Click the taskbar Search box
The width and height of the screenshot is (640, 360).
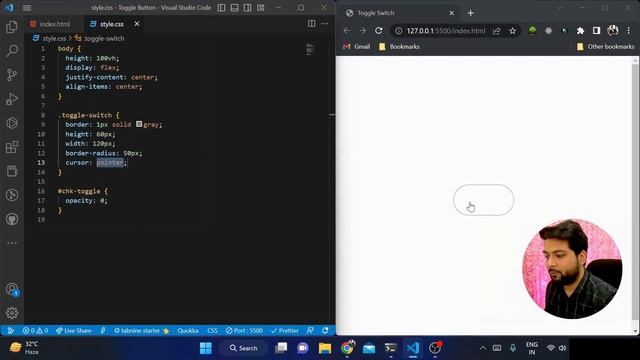tap(243, 348)
